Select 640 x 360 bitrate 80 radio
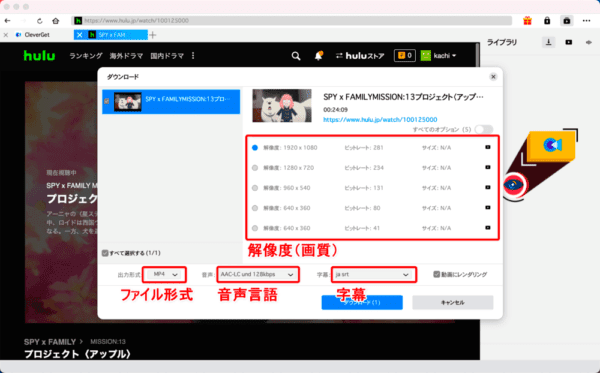600x373 pixels. pyautogui.click(x=255, y=208)
